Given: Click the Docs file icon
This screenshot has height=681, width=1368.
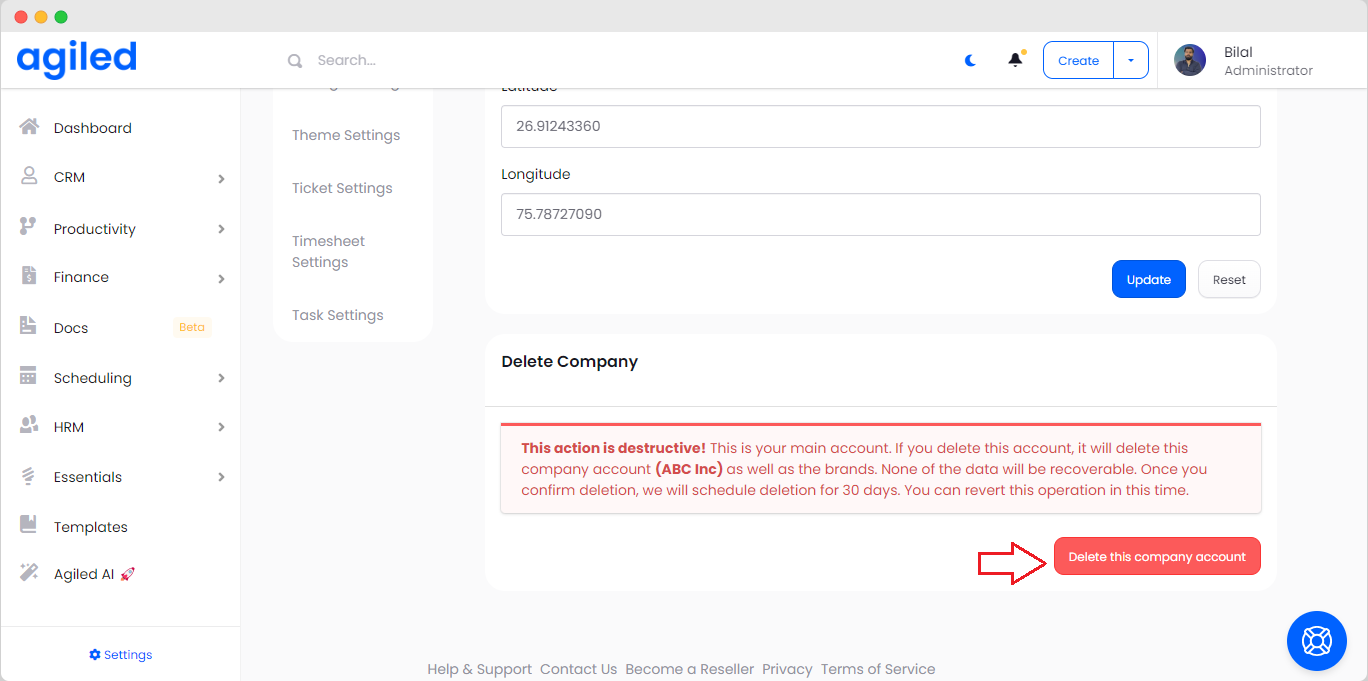Looking at the screenshot, I should coord(29,327).
